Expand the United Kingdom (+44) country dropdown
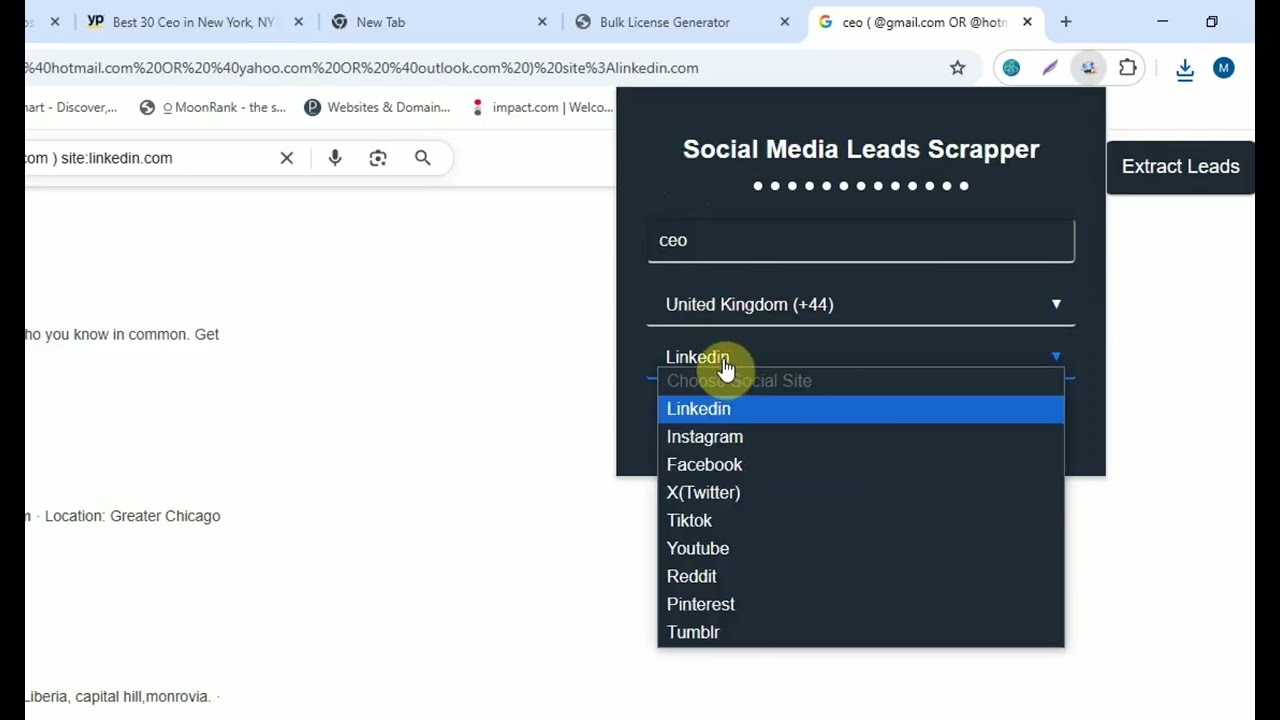Viewport: 1280px width, 720px height. [861, 305]
